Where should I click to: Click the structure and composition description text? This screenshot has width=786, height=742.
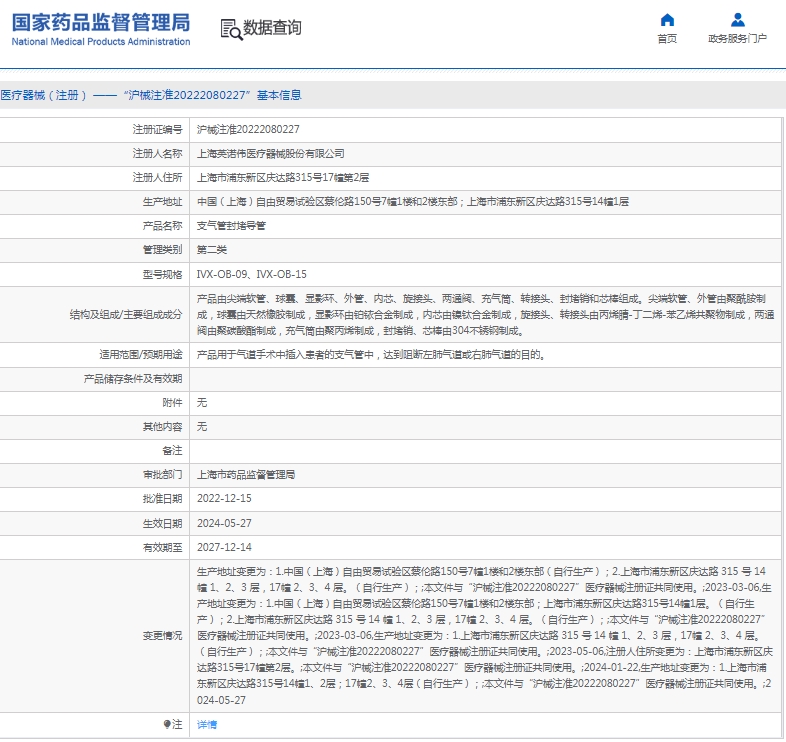(x=485, y=314)
